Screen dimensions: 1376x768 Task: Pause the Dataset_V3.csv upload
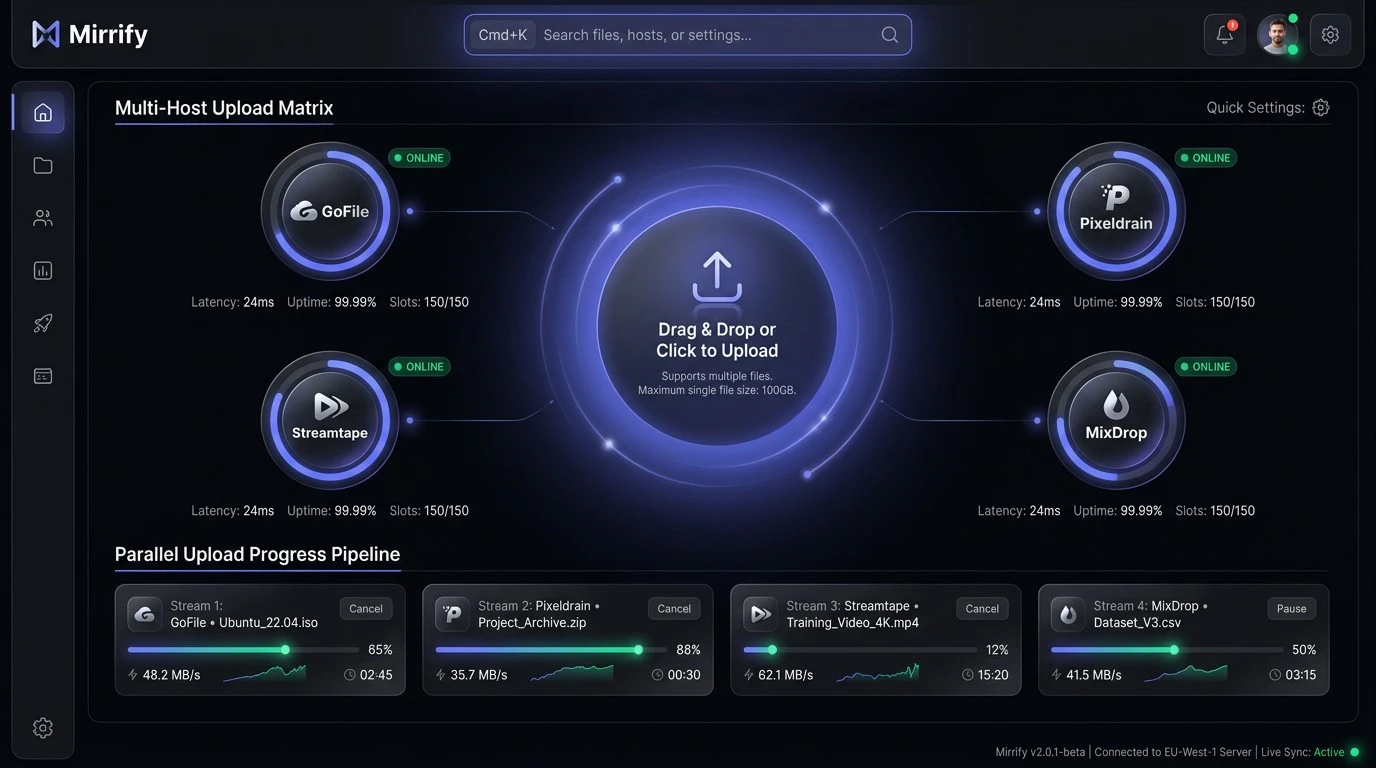point(1291,609)
